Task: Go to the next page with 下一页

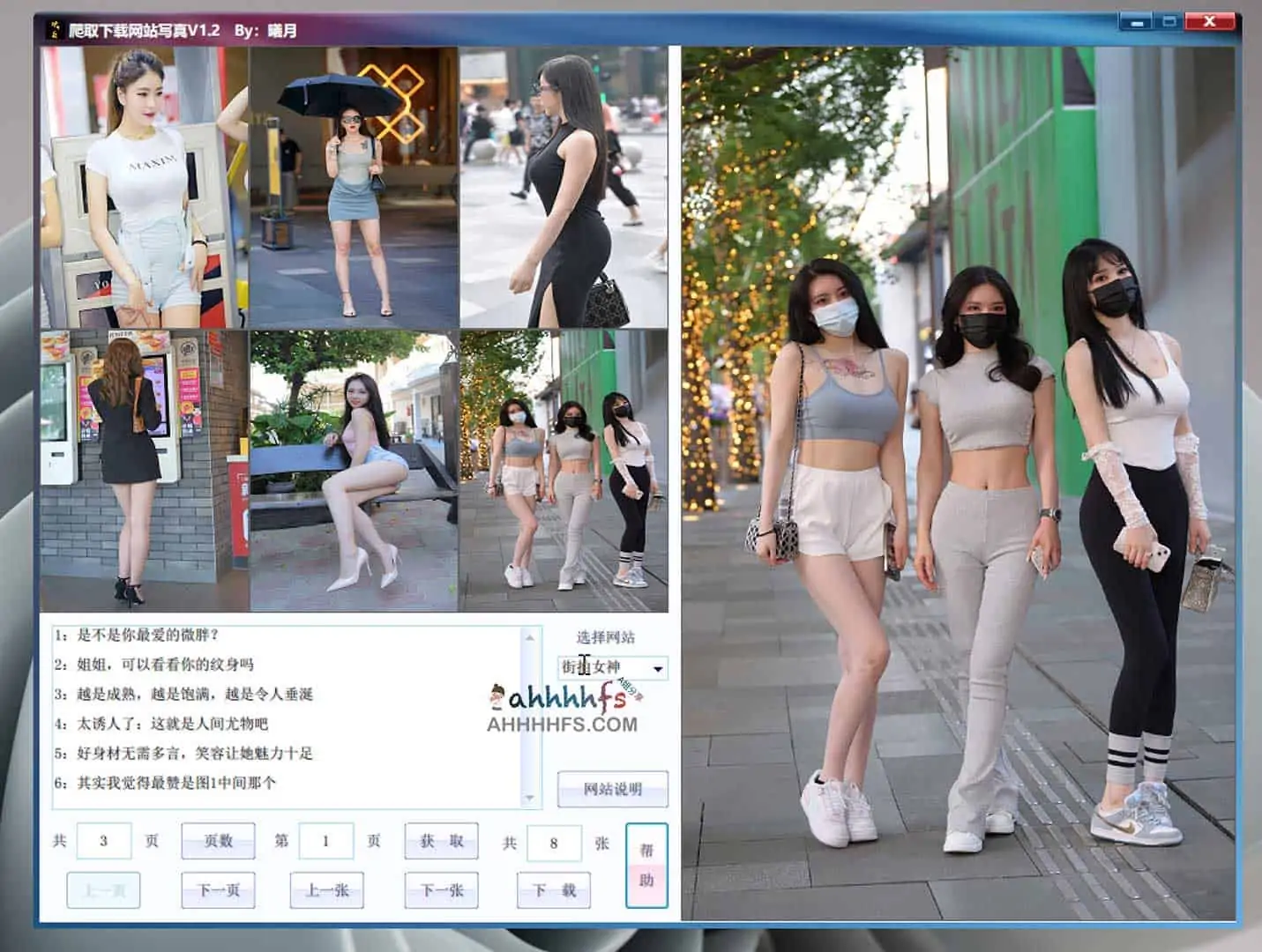Action: pos(216,891)
